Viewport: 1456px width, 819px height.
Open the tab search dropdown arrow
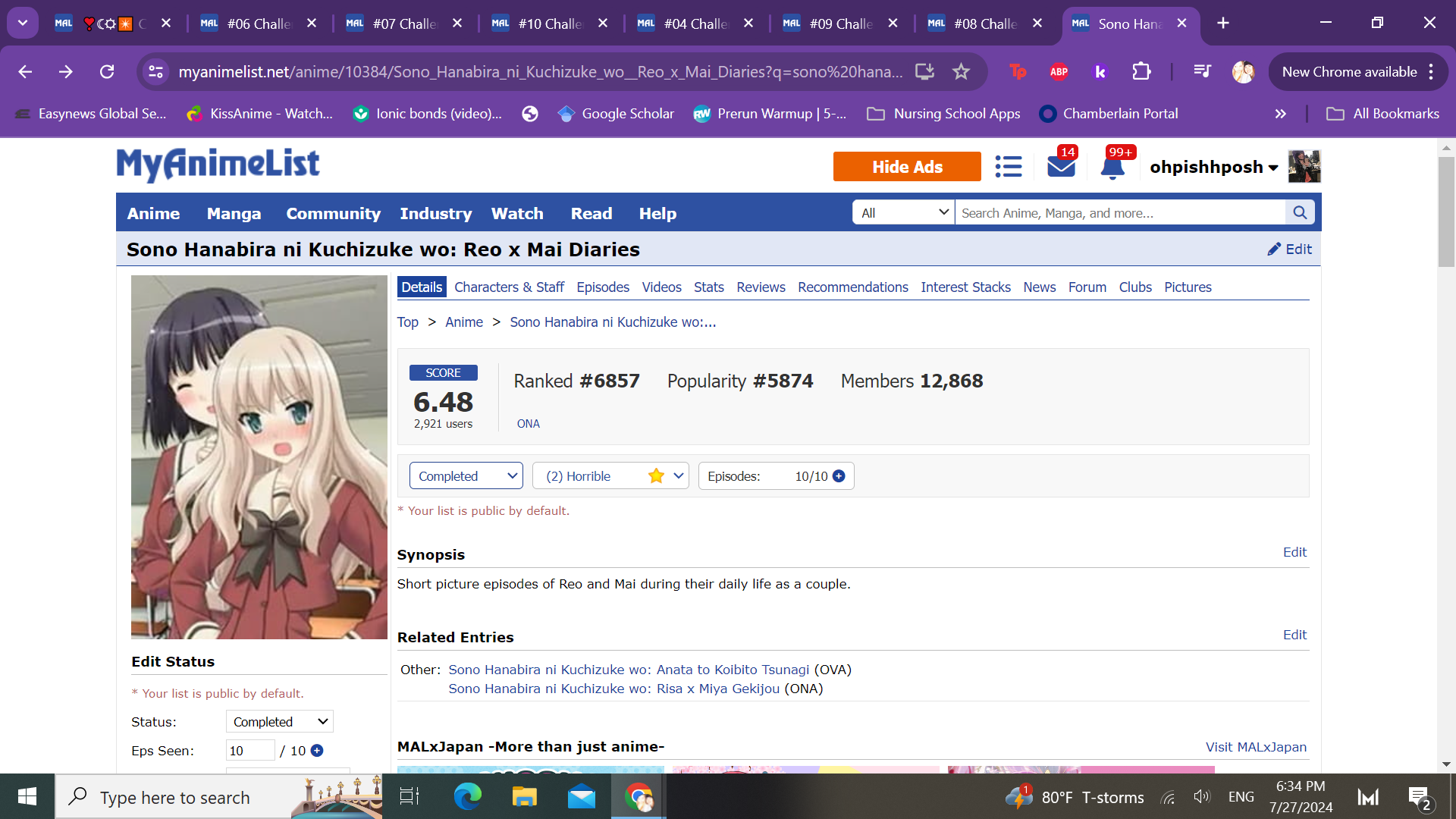(23, 23)
